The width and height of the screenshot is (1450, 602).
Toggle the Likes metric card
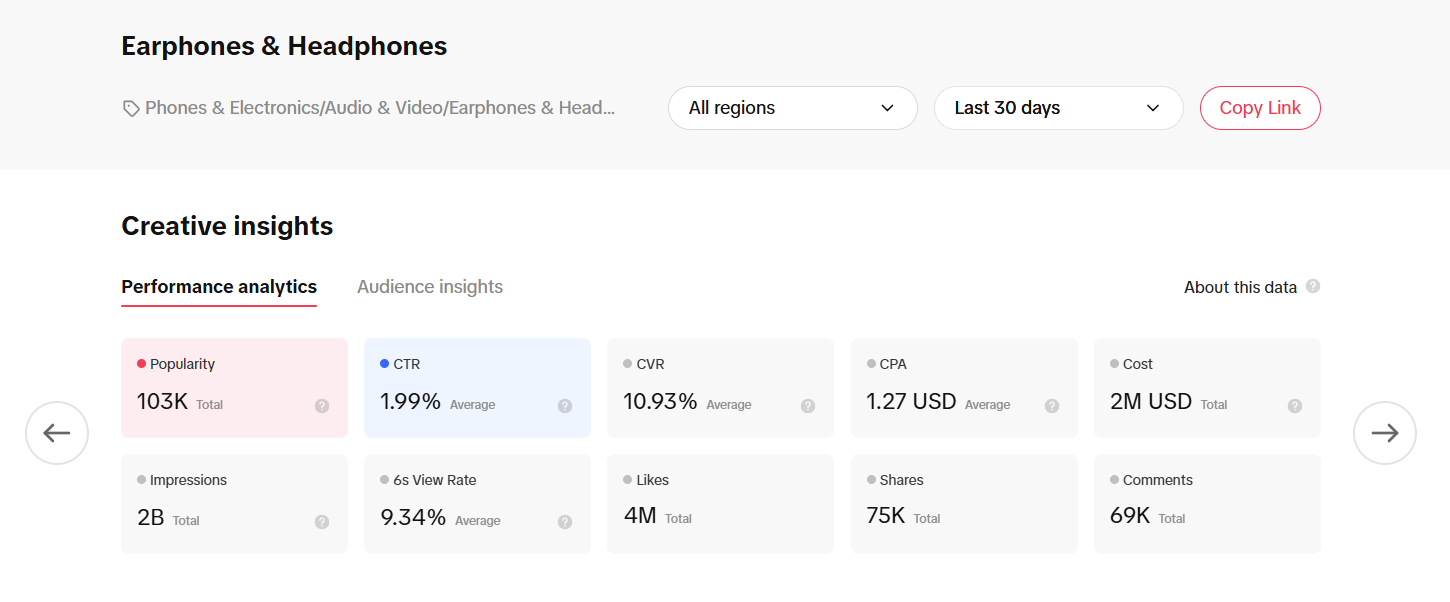(720, 504)
